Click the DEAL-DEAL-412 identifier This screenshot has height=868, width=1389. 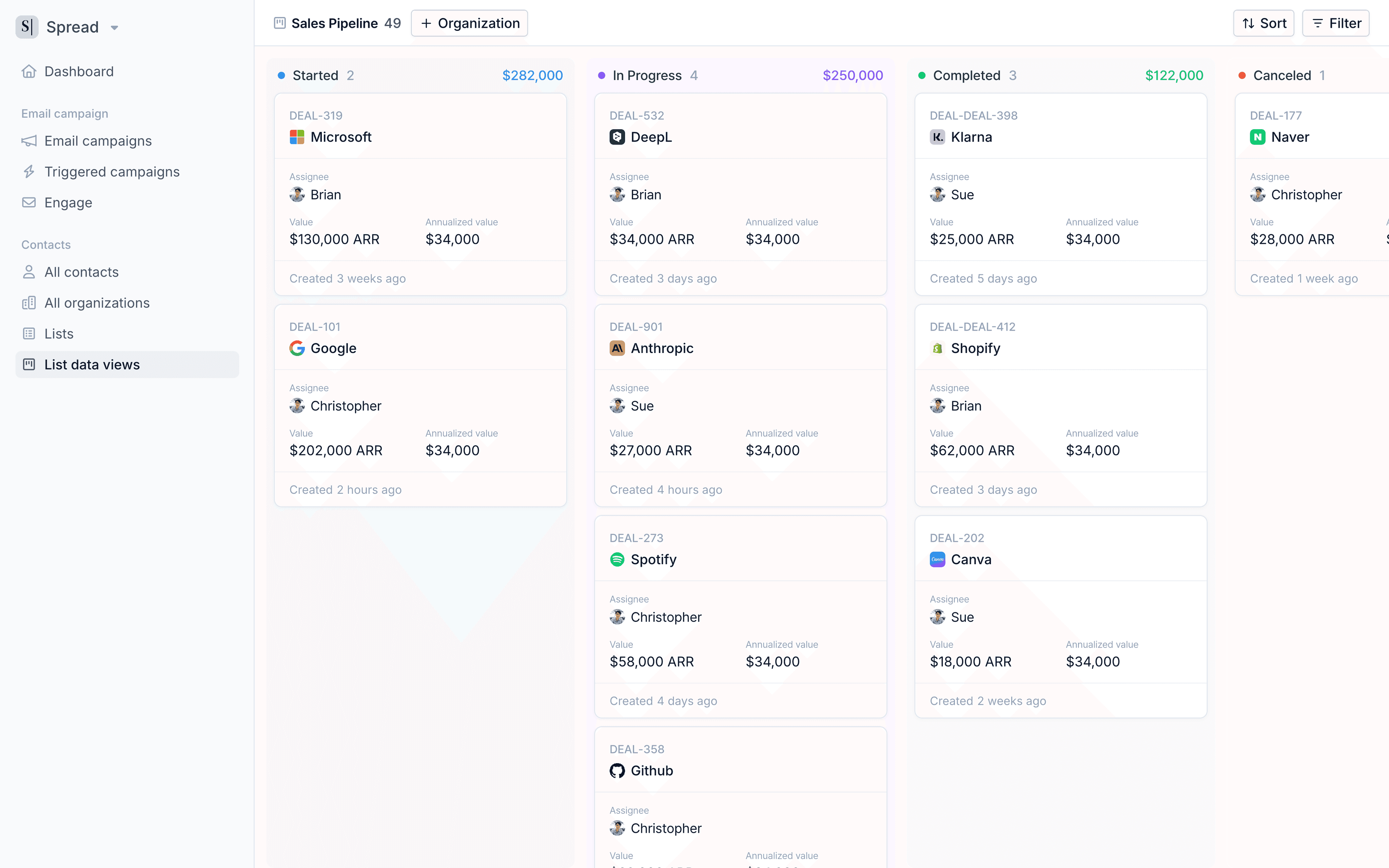pos(972,327)
